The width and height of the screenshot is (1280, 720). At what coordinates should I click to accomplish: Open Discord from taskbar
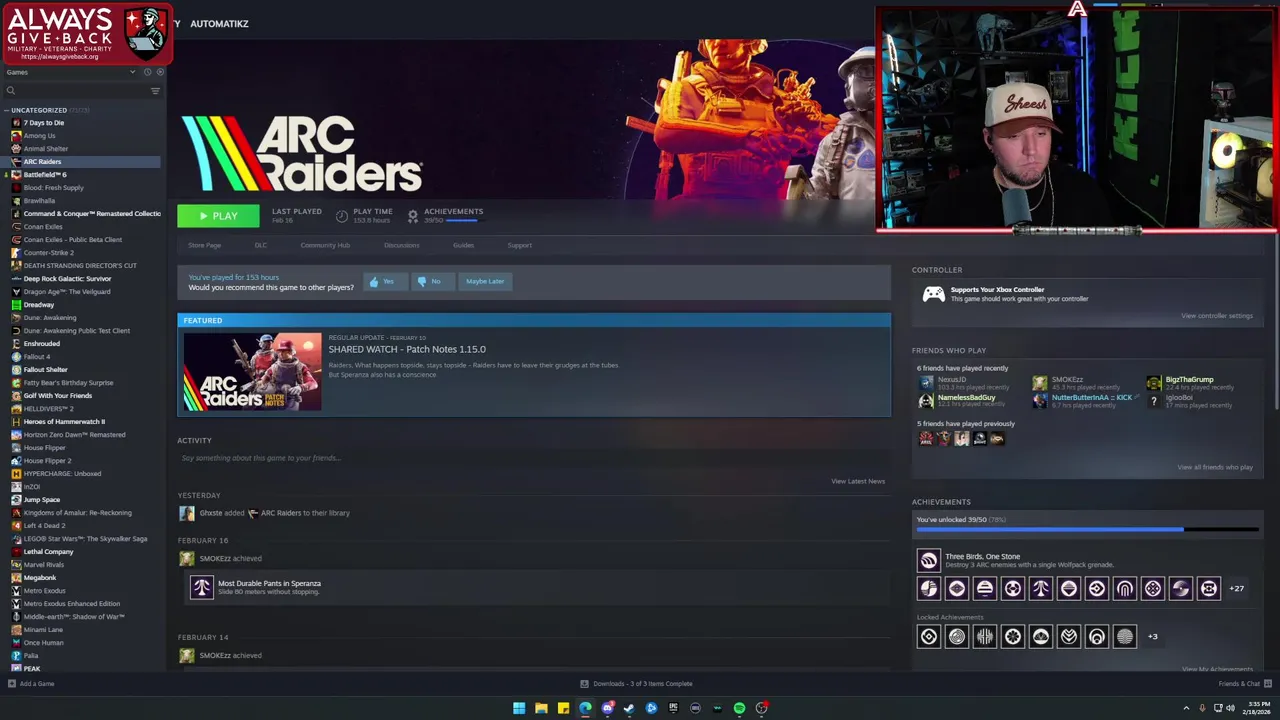[x=607, y=708]
